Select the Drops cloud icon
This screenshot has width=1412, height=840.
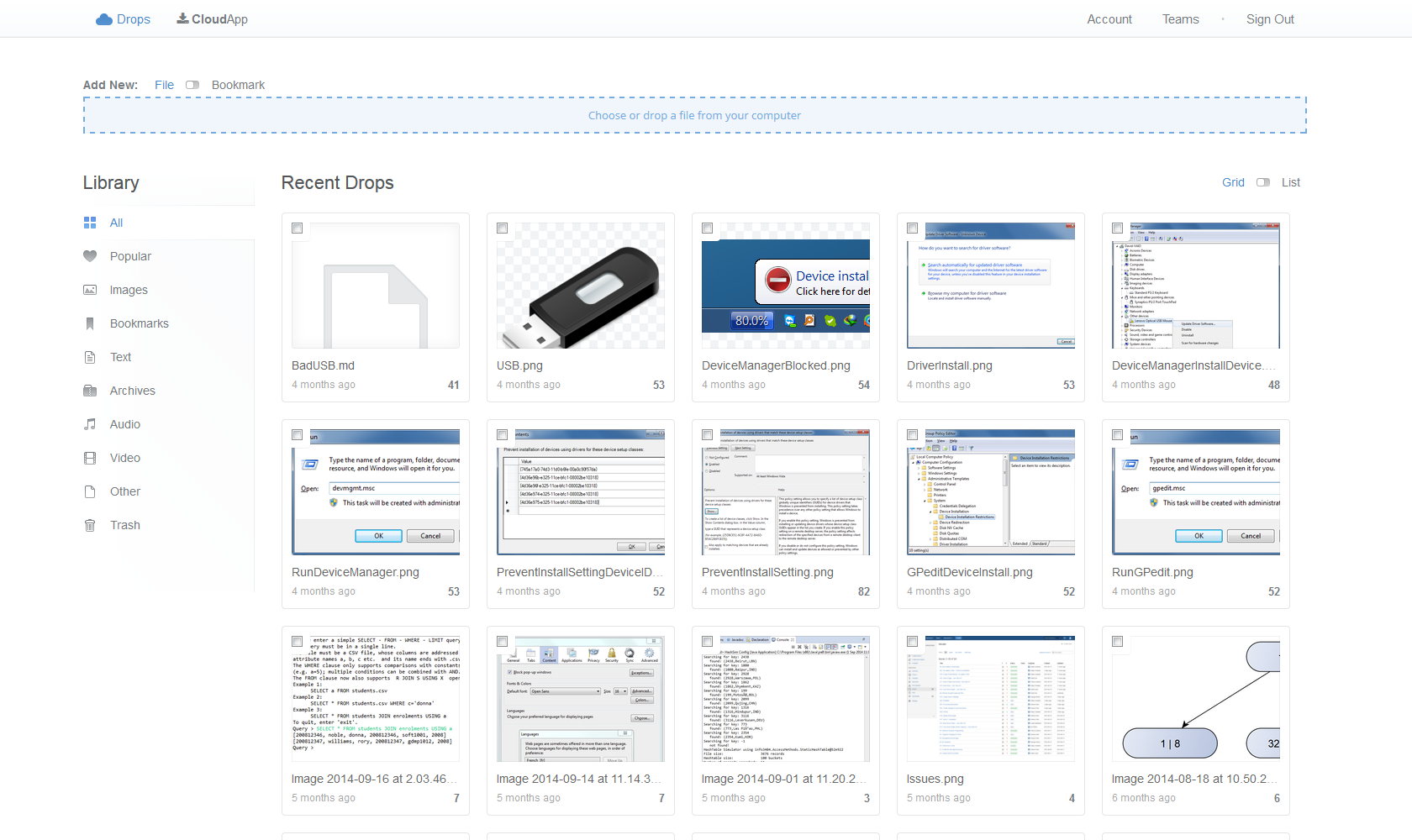(103, 18)
